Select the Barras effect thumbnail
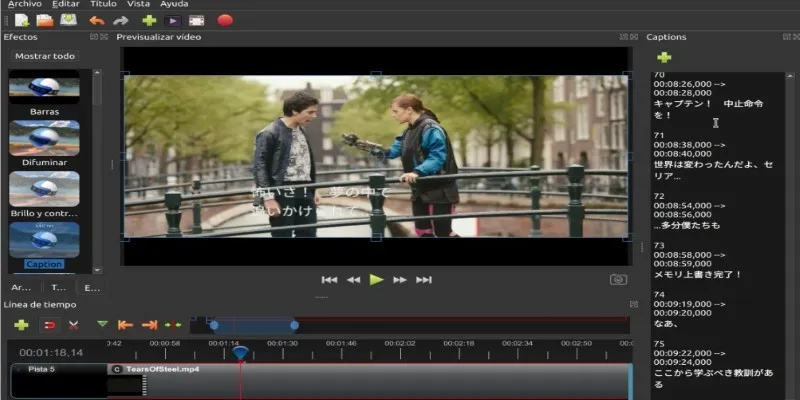Image resolution: width=800 pixels, height=400 pixels. click(44, 87)
